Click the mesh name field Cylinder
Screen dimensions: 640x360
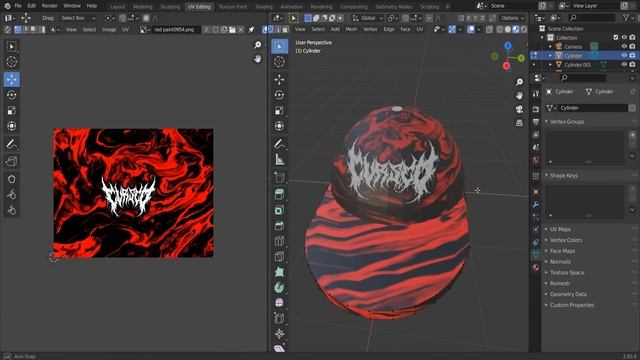pyautogui.click(x=593, y=108)
